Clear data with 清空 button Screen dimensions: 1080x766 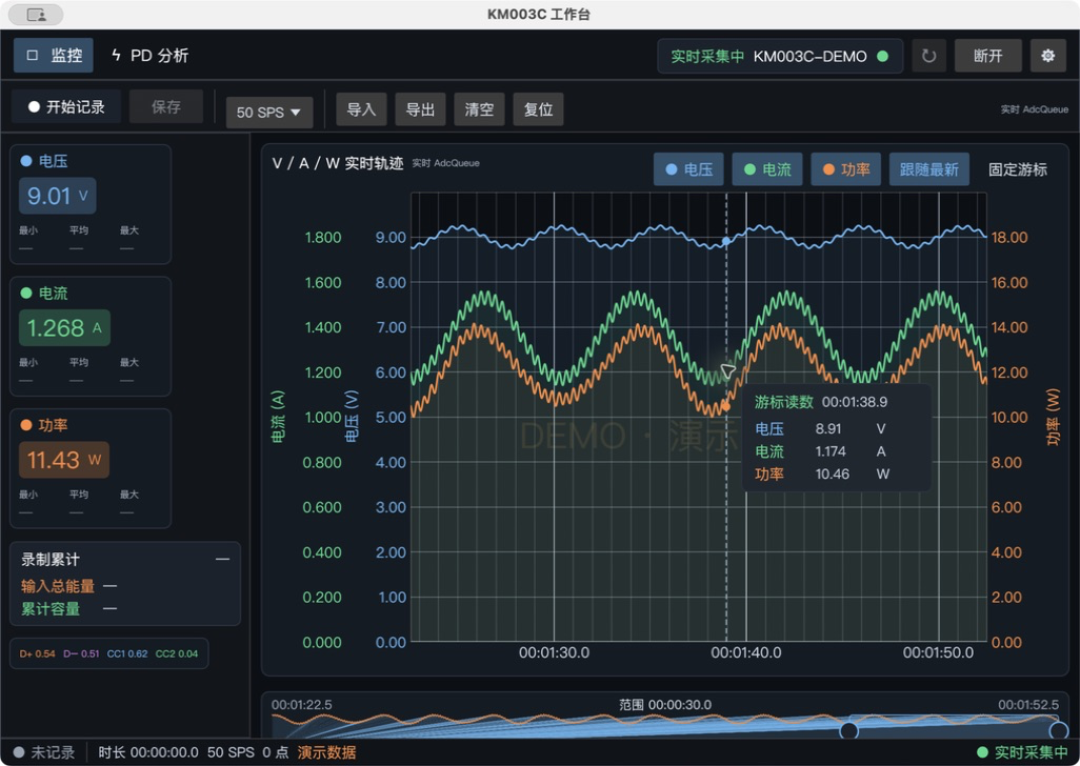479,110
